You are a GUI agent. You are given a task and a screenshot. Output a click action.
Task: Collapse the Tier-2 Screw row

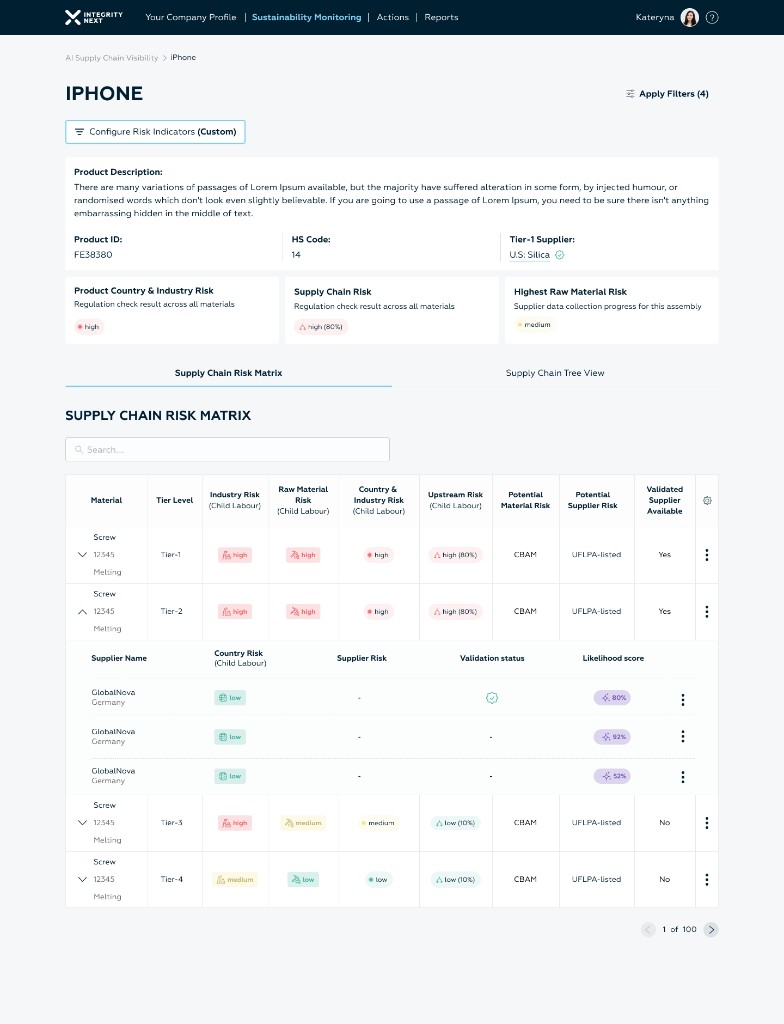82,612
